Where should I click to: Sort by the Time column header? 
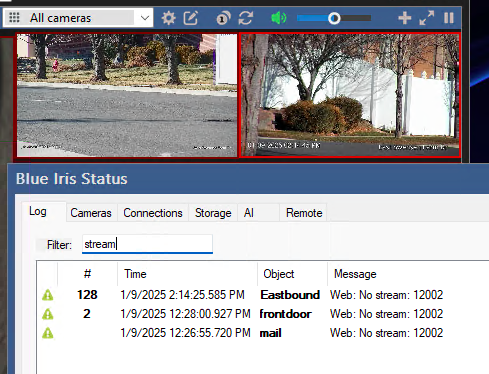[187, 274]
